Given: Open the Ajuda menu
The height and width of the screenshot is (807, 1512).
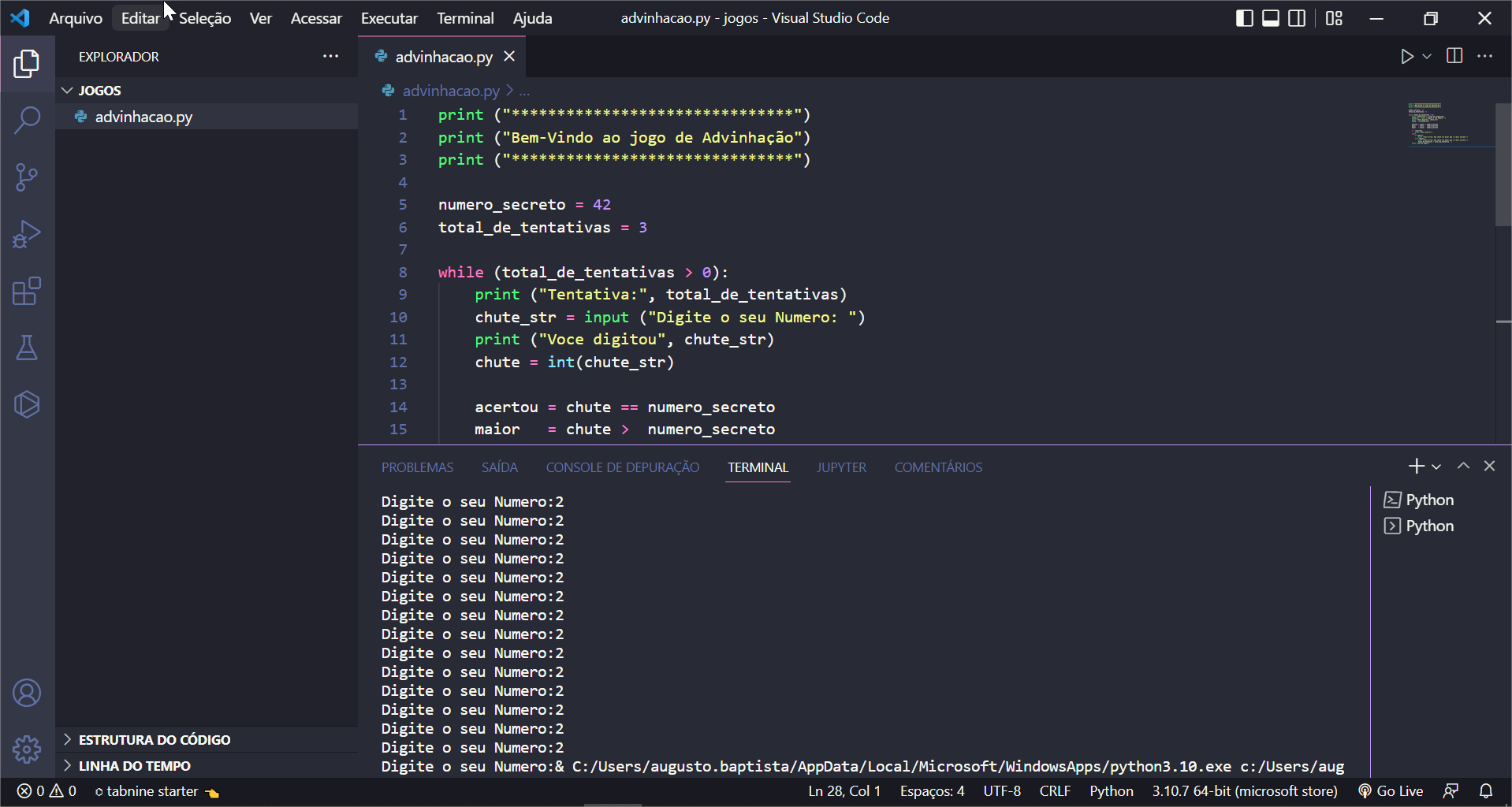Looking at the screenshot, I should click(533, 18).
